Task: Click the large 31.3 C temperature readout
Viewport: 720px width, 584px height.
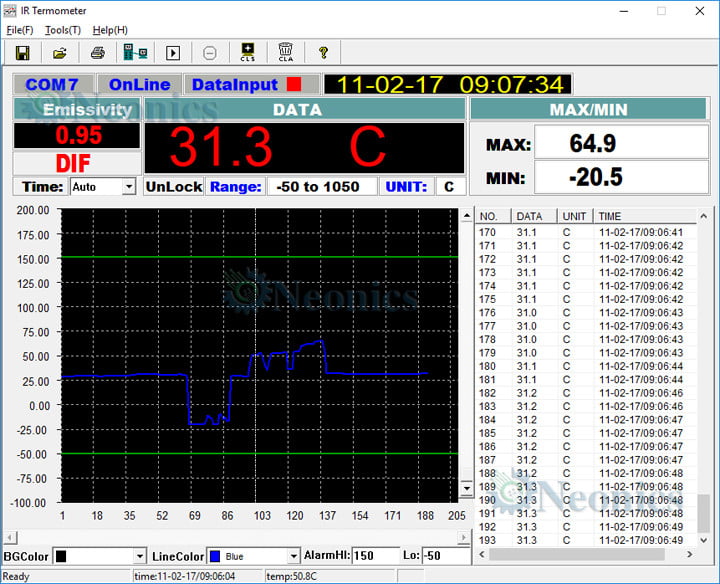Action: 304,148
